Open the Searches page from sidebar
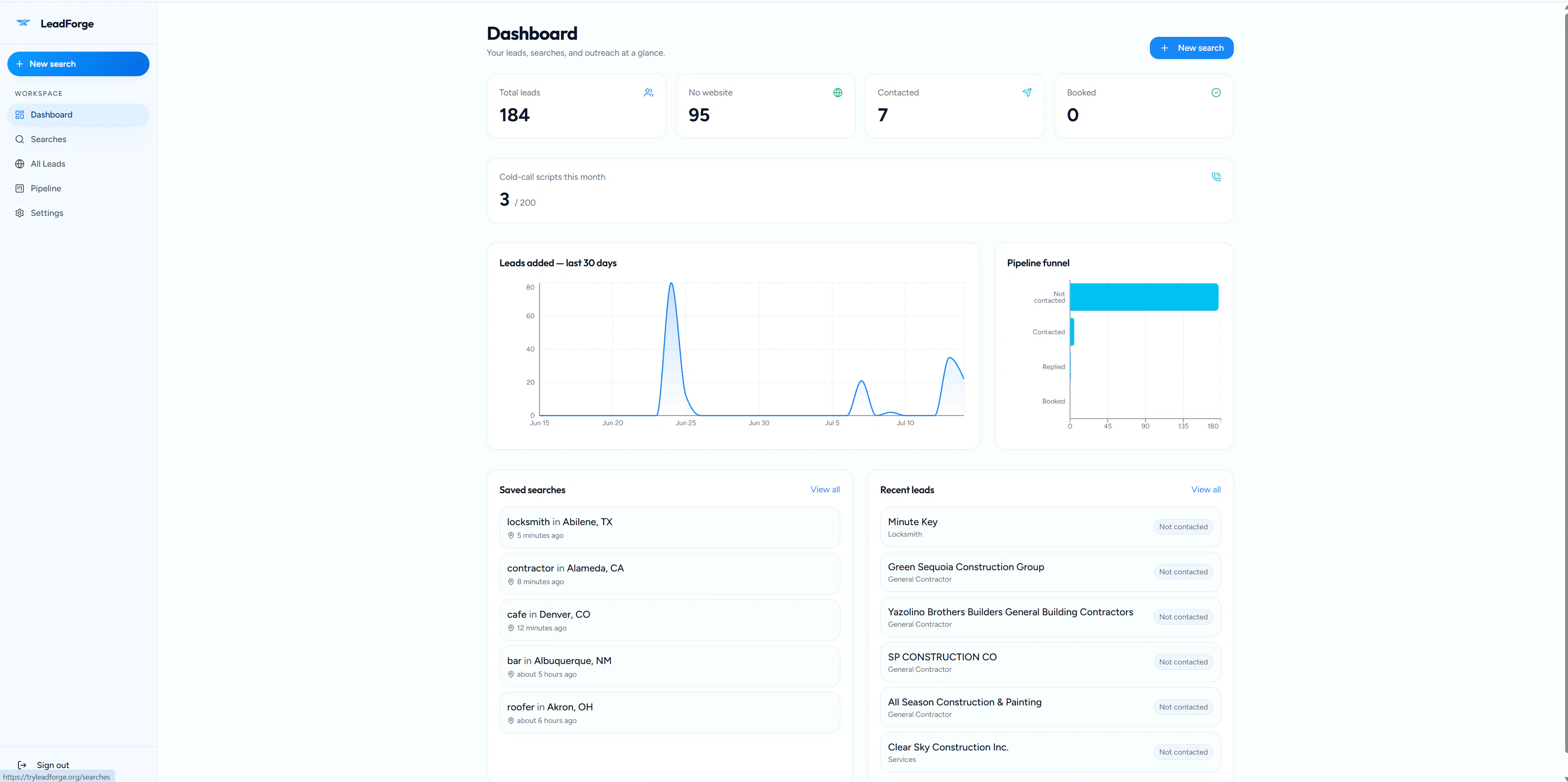Image resolution: width=1568 pixels, height=782 pixels. 78,139
